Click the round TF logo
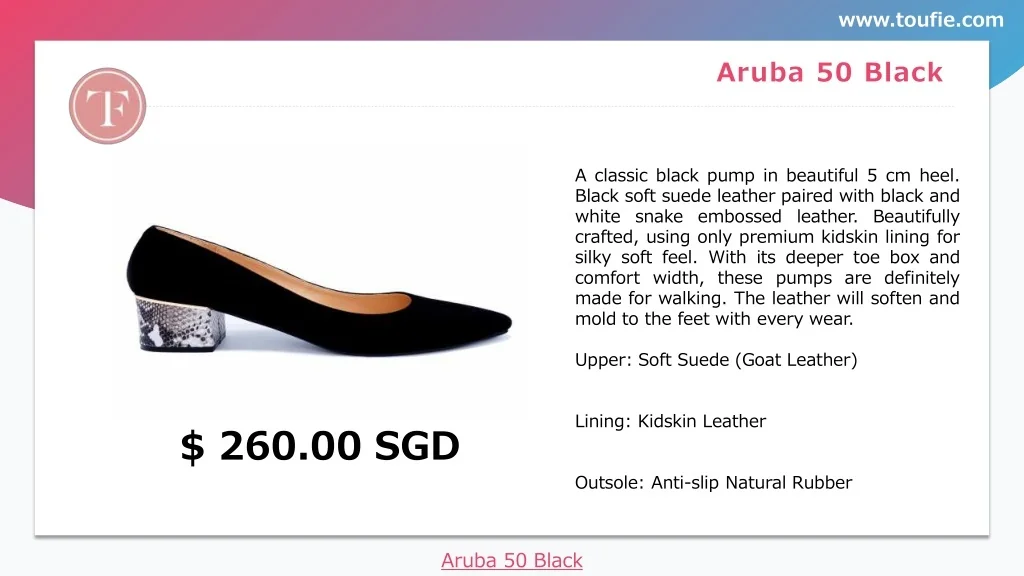This screenshot has height=576, width=1024. click(107, 106)
